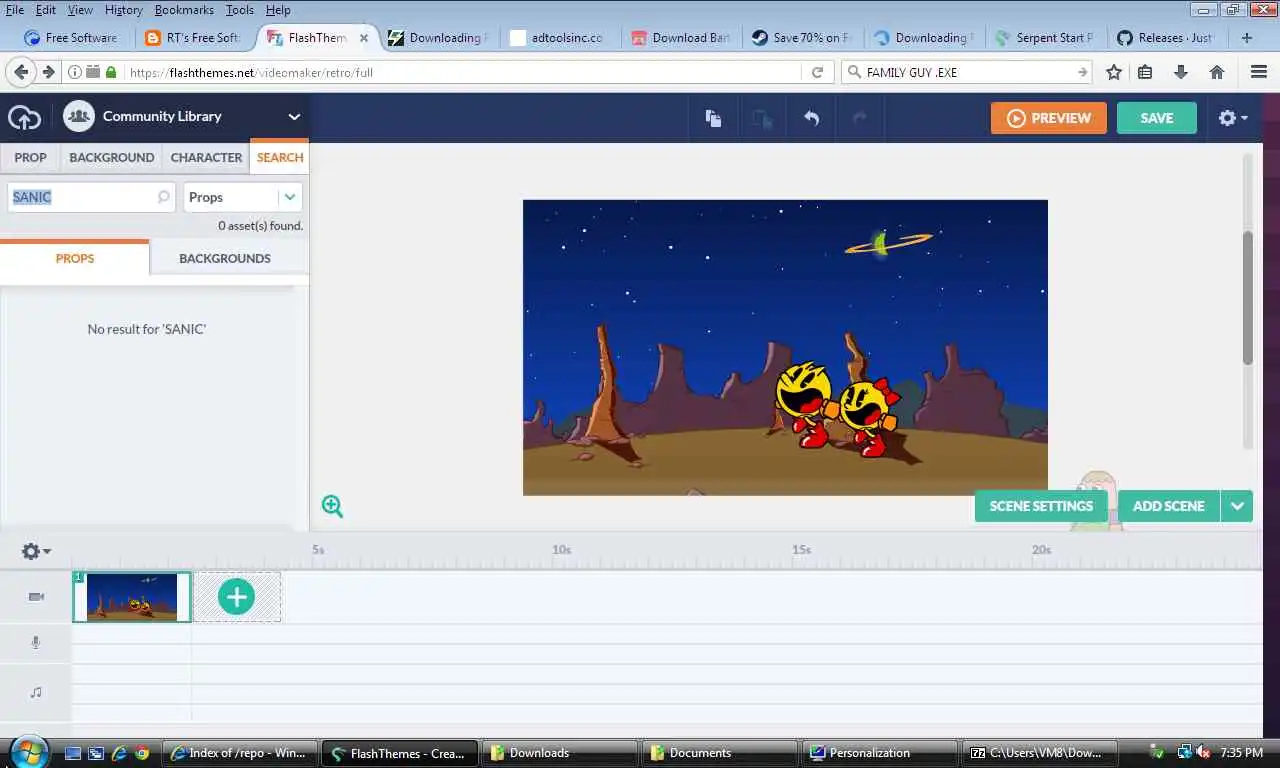Expand the Community Library dropdown
This screenshot has width=1280, height=768.
(294, 116)
